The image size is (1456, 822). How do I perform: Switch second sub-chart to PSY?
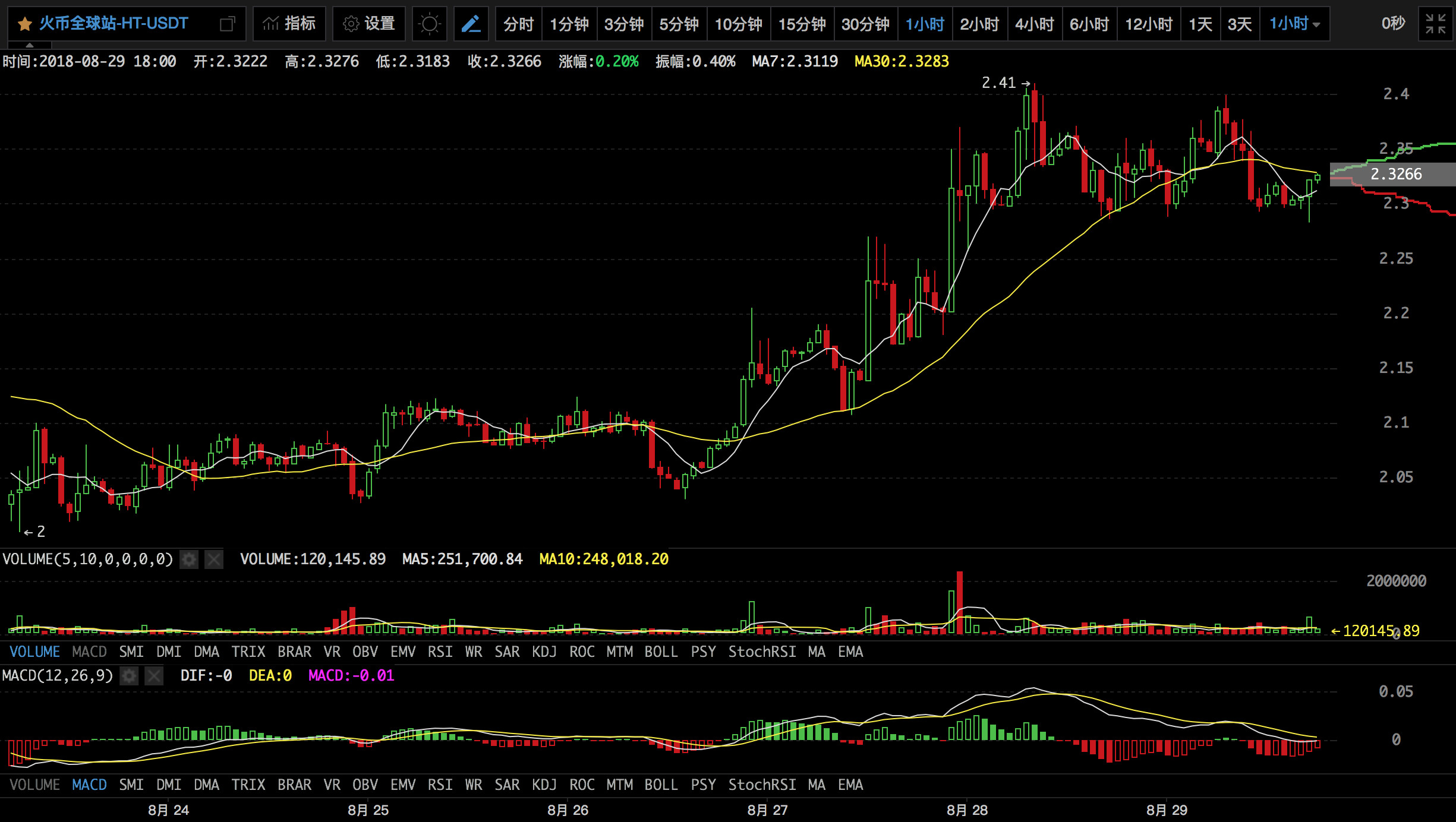point(703,785)
